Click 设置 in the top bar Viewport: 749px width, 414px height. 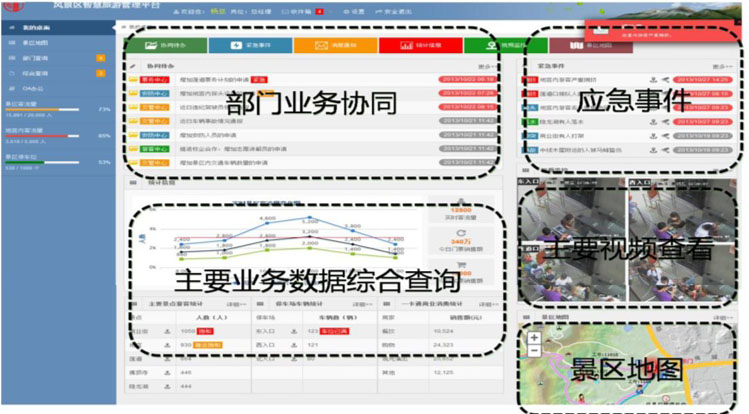click(x=354, y=10)
